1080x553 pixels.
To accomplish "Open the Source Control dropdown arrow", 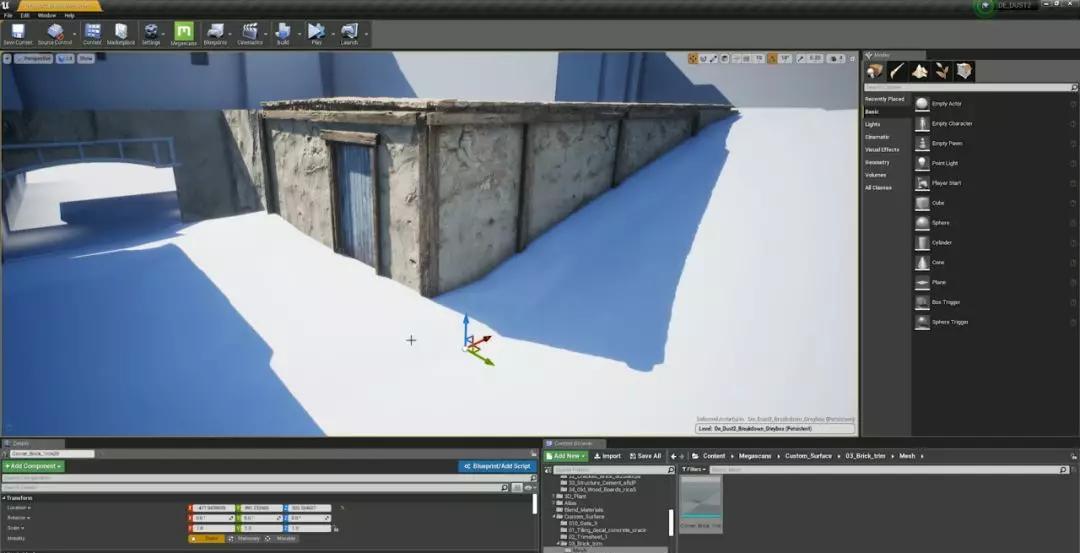I will click(76, 34).
